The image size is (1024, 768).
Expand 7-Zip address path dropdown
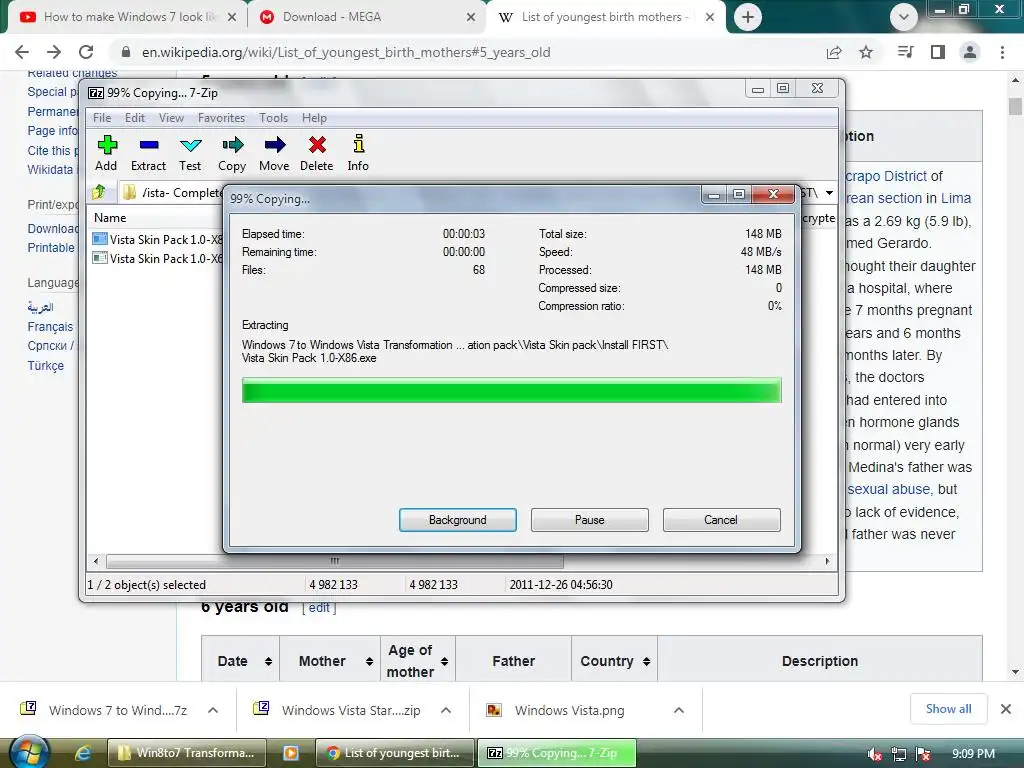(x=829, y=193)
